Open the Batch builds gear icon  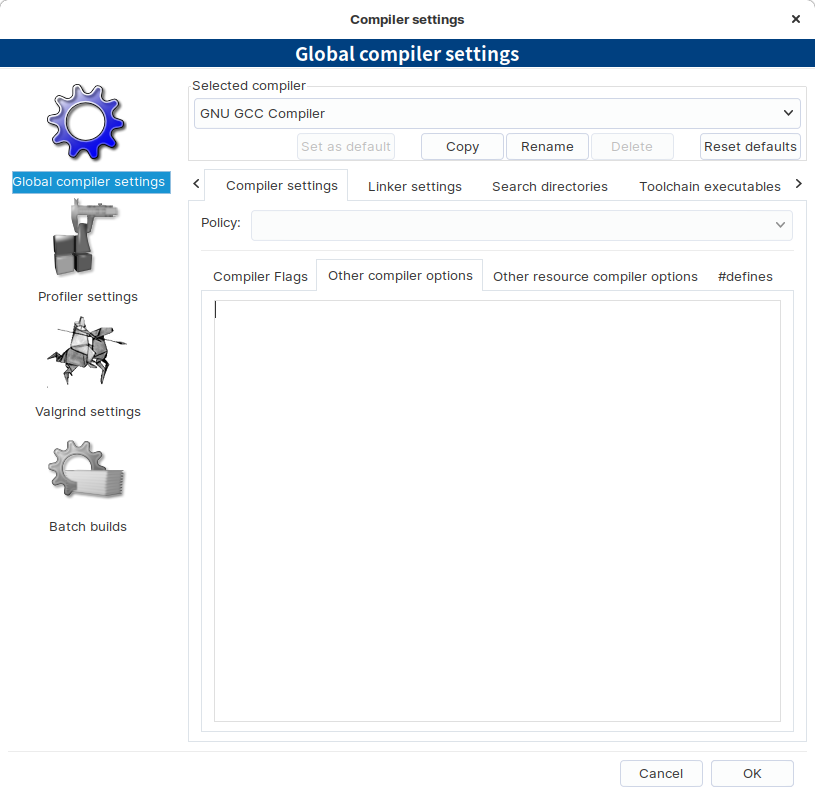[86, 469]
